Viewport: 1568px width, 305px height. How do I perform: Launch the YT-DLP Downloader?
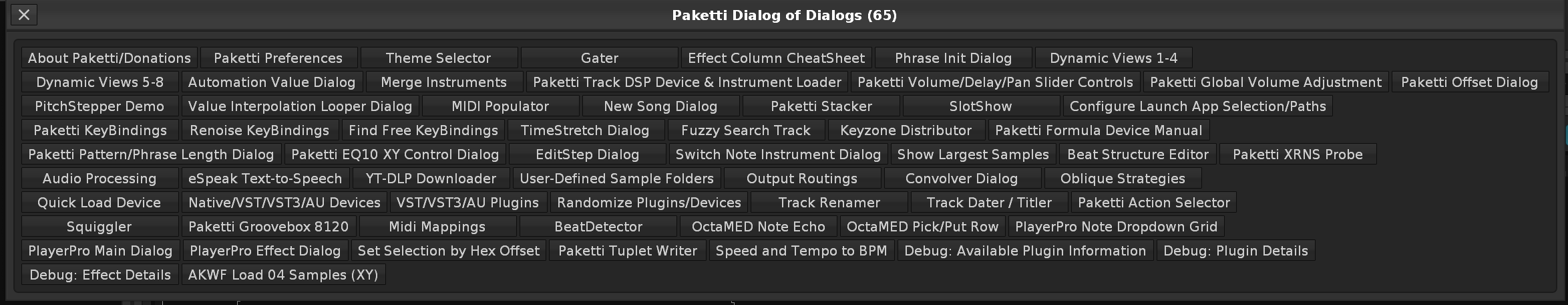431,179
